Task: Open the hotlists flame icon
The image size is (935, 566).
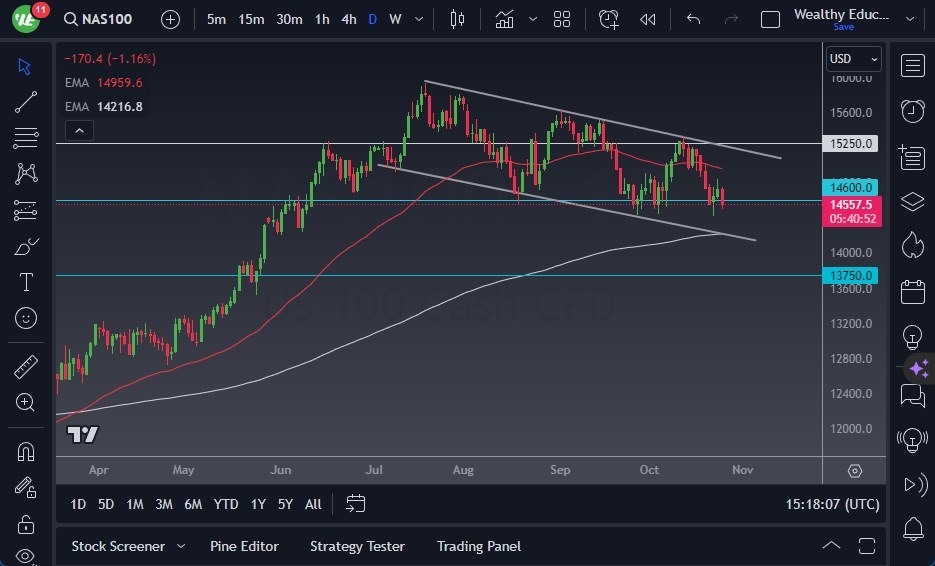Action: pos(912,244)
